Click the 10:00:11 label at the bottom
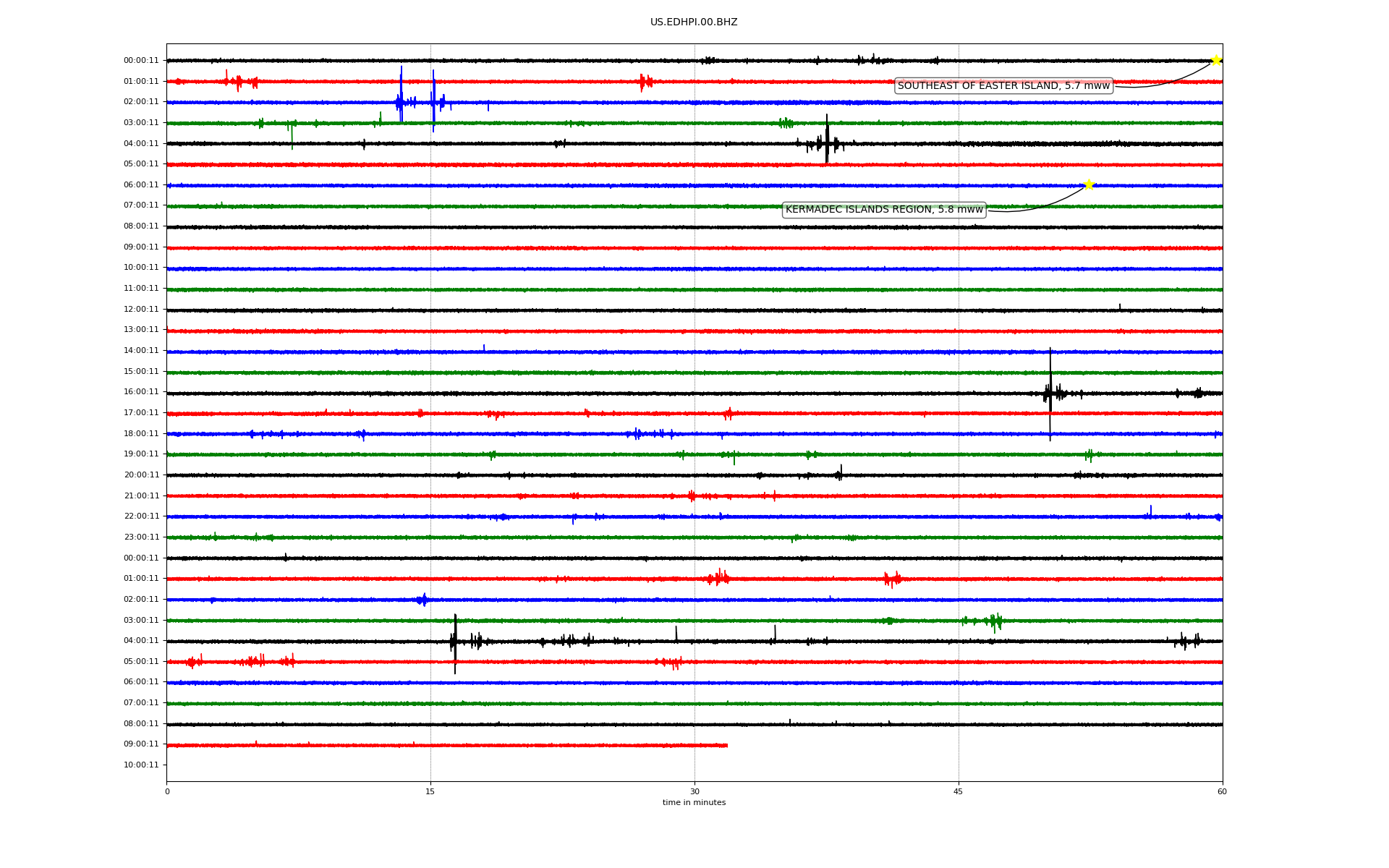1389x868 pixels. 141,765
